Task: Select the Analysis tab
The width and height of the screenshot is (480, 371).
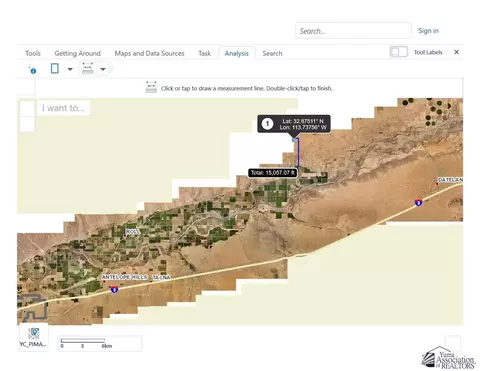Action: point(237,53)
